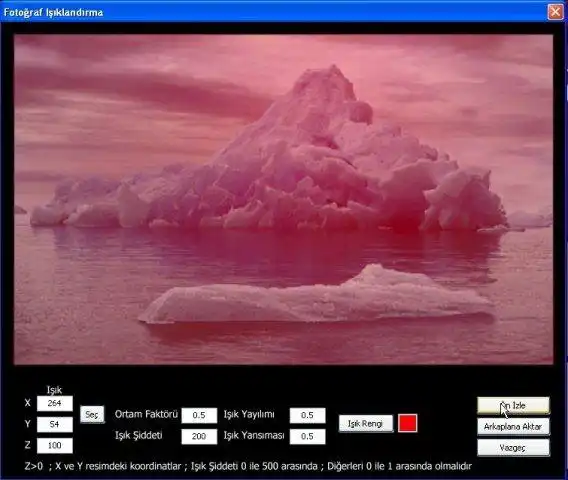Image resolution: width=568 pixels, height=480 pixels.
Task: Cancel using the Vazgeç button
Action: point(513,448)
